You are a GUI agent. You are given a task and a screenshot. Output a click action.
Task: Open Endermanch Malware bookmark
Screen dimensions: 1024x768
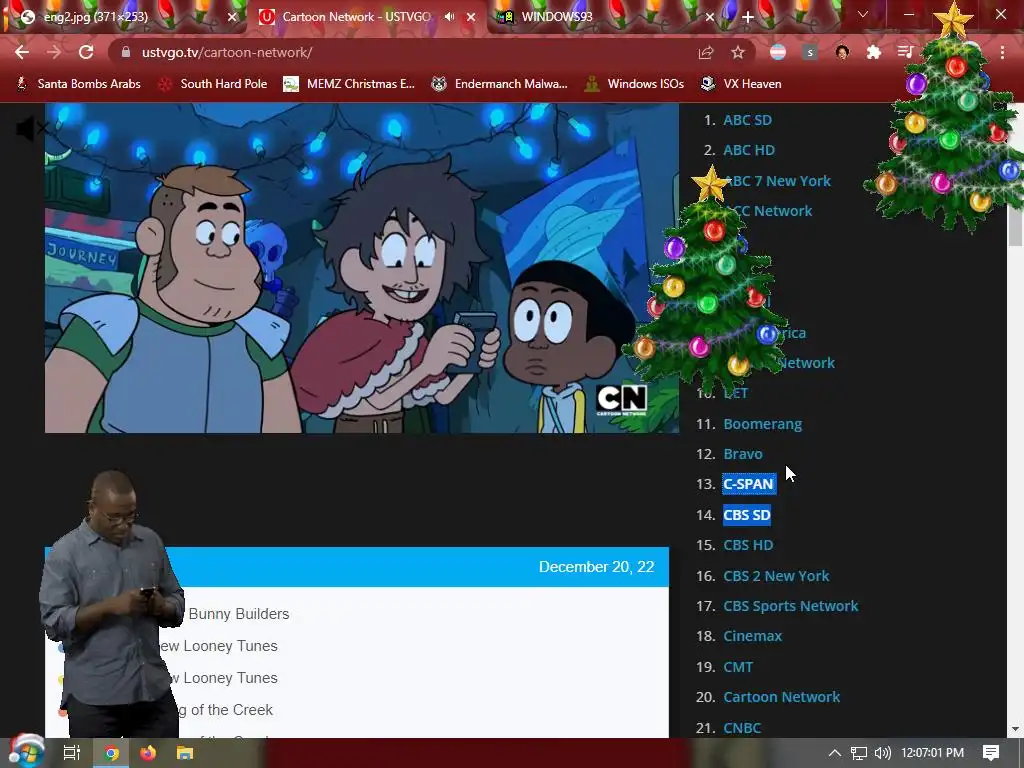click(x=500, y=84)
